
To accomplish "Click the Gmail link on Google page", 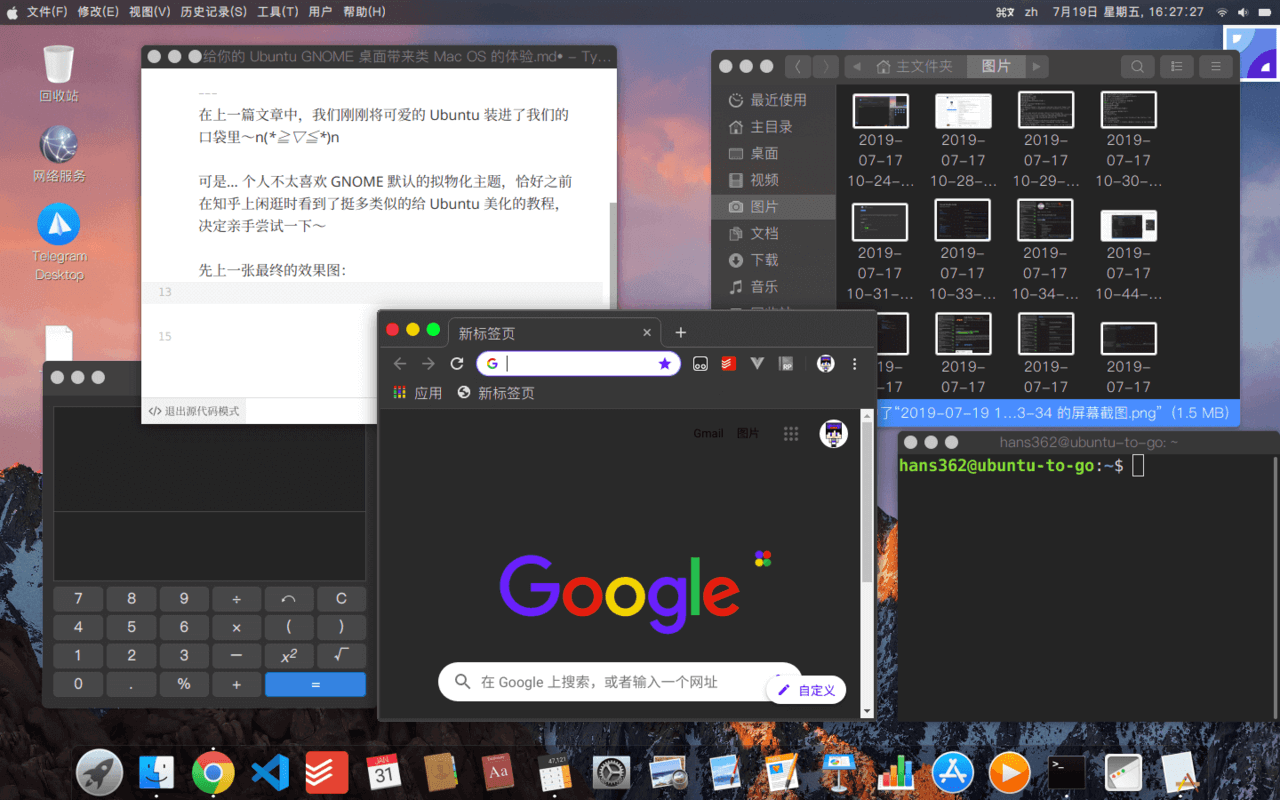I will pos(708,433).
